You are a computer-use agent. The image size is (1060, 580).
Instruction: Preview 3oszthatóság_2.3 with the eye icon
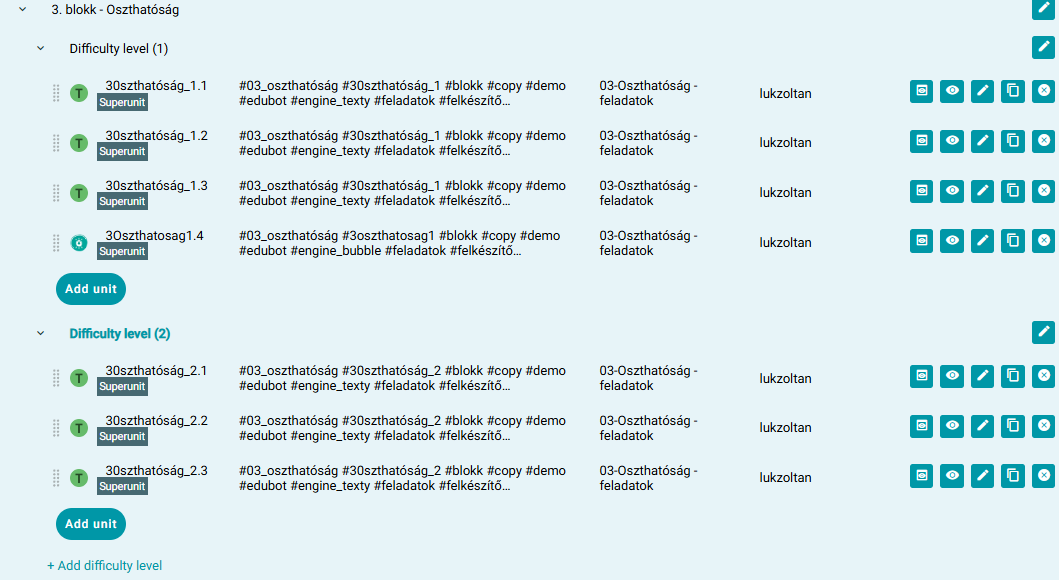click(x=952, y=476)
